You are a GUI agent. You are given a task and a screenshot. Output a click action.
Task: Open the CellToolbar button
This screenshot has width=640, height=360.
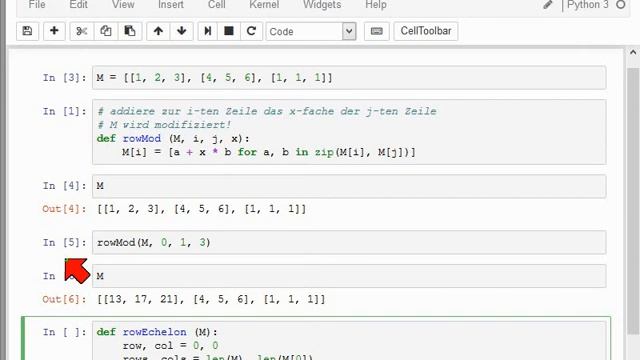coord(426,31)
